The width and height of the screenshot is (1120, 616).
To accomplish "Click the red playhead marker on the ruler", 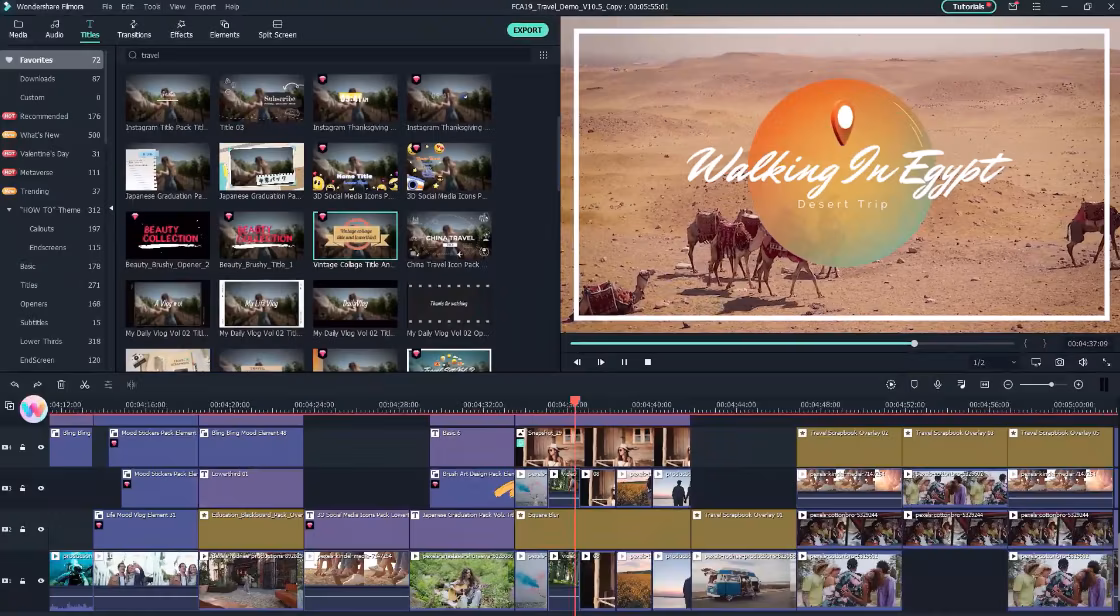I will pos(575,402).
